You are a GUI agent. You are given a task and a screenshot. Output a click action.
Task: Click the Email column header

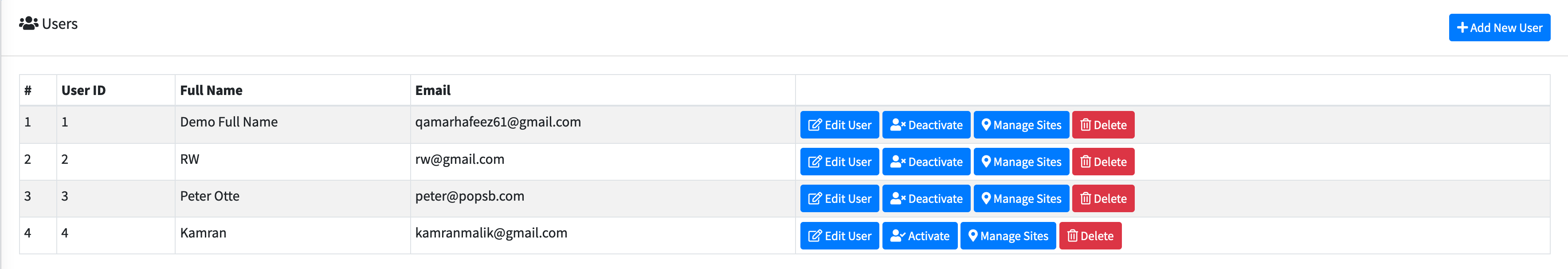433,90
